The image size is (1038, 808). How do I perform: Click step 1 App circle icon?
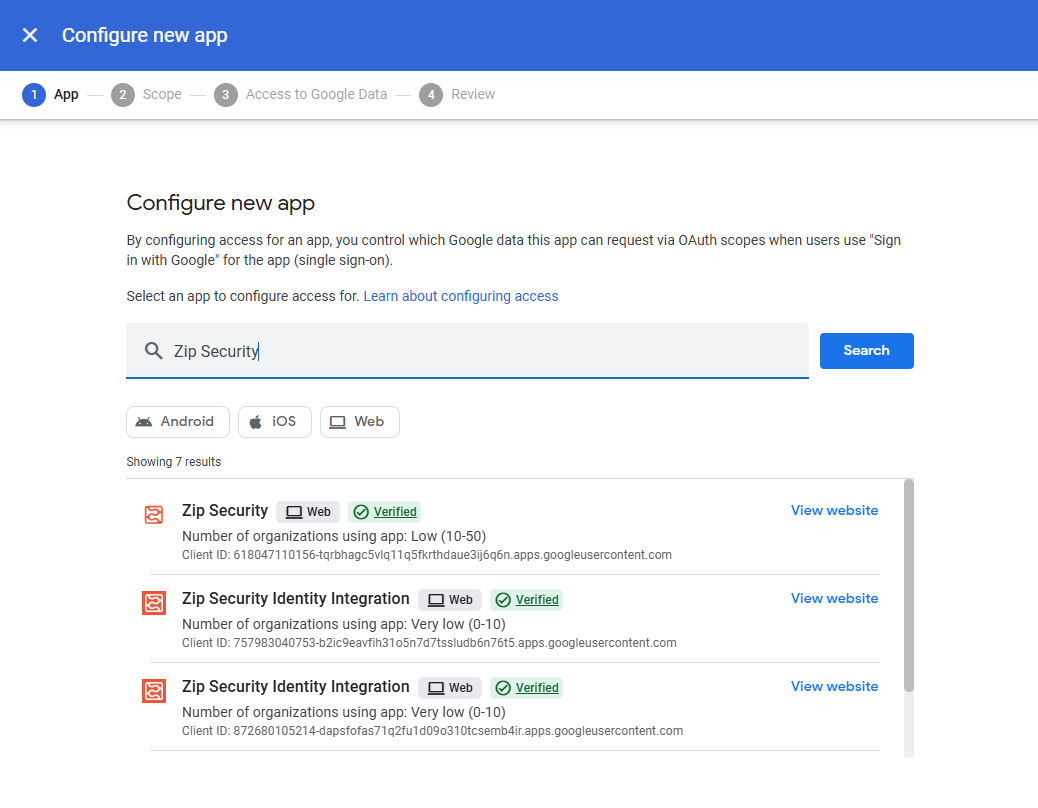[34, 95]
